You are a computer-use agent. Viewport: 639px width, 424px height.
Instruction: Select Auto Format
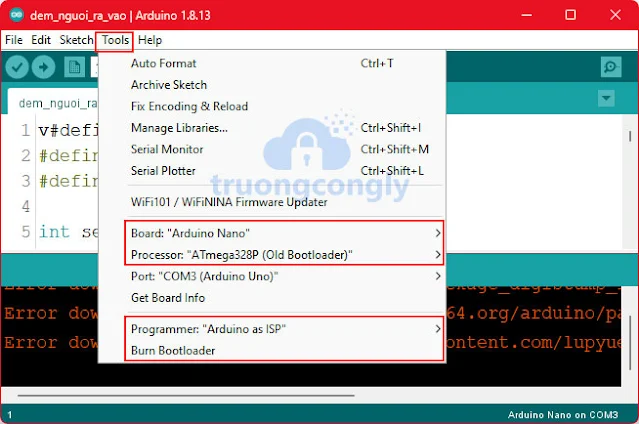[x=272, y=64]
